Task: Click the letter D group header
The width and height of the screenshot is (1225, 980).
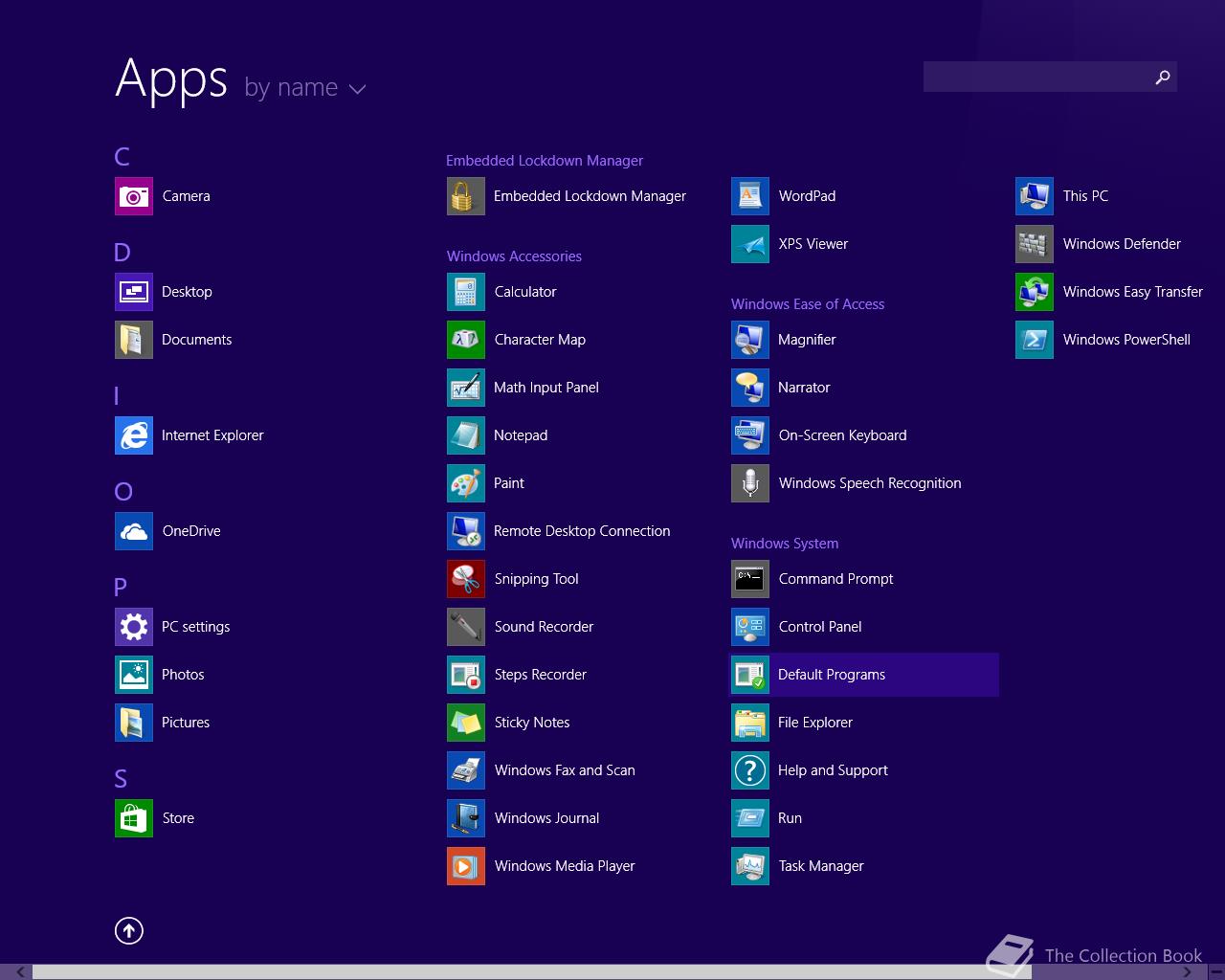Action: point(122,253)
